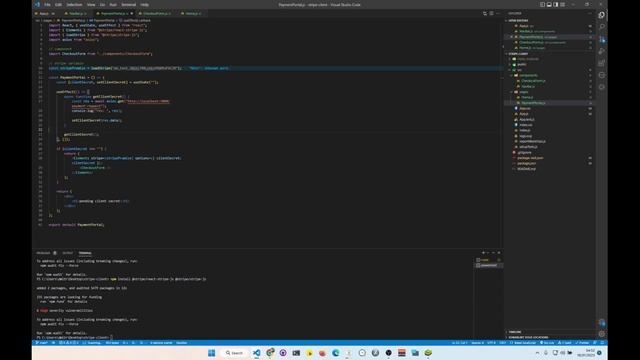
Task: Click the Explorer panel more actions ellipsis
Action: tap(590, 13)
